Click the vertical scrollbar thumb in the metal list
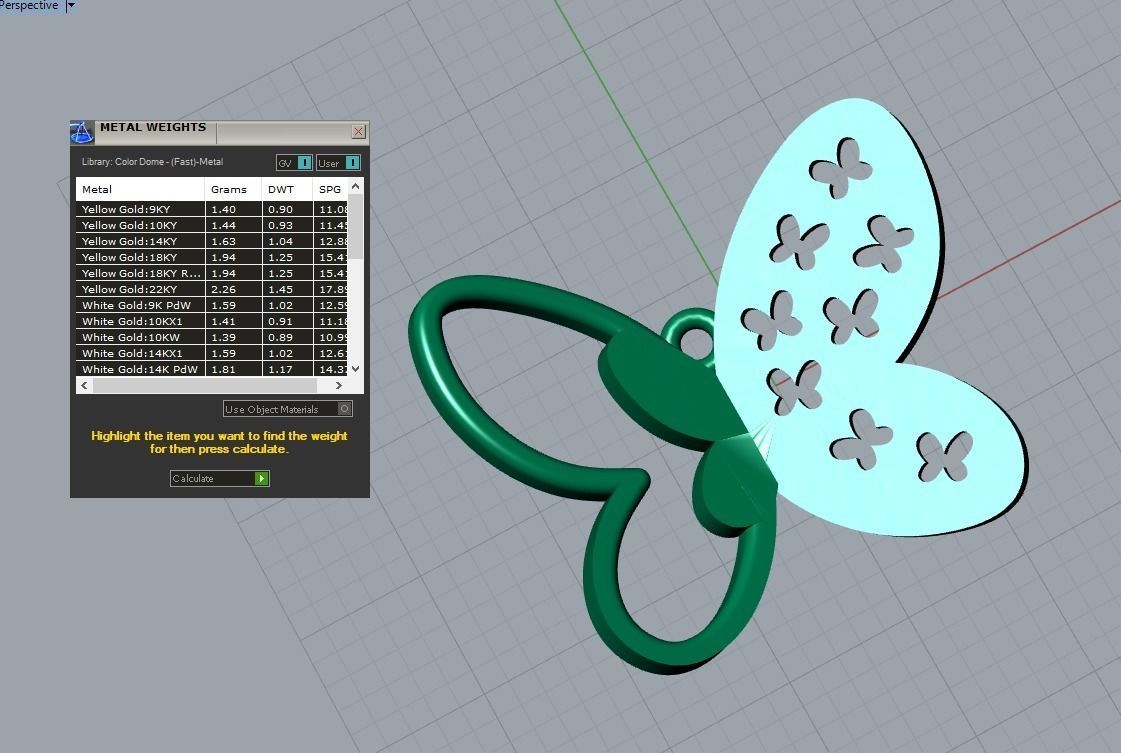The image size is (1121, 753). tap(355, 226)
